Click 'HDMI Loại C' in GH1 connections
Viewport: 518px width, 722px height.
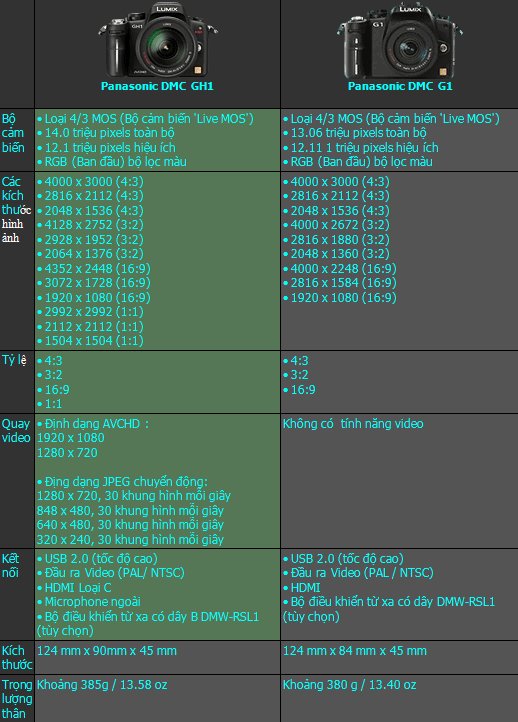(74, 588)
